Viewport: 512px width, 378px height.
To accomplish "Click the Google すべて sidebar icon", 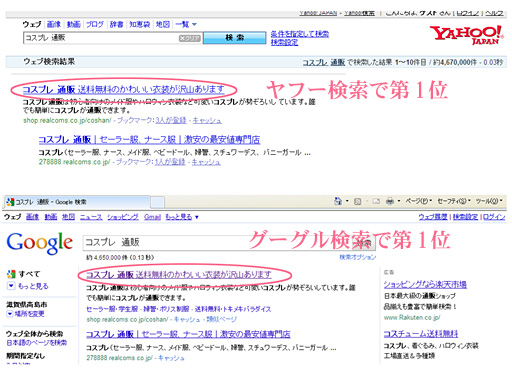I will tap(11, 274).
